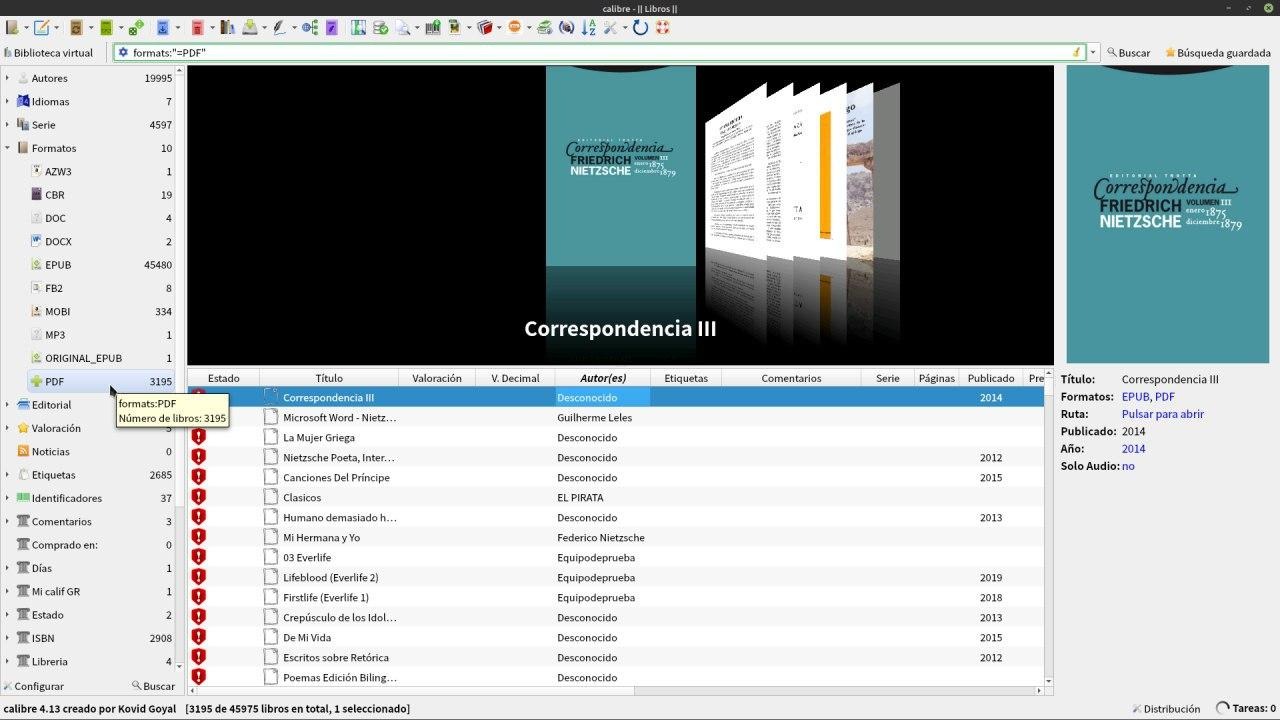Click the blue tree-diagram toolbar icon
Screen dimensions: 1280x720
tap(310, 27)
